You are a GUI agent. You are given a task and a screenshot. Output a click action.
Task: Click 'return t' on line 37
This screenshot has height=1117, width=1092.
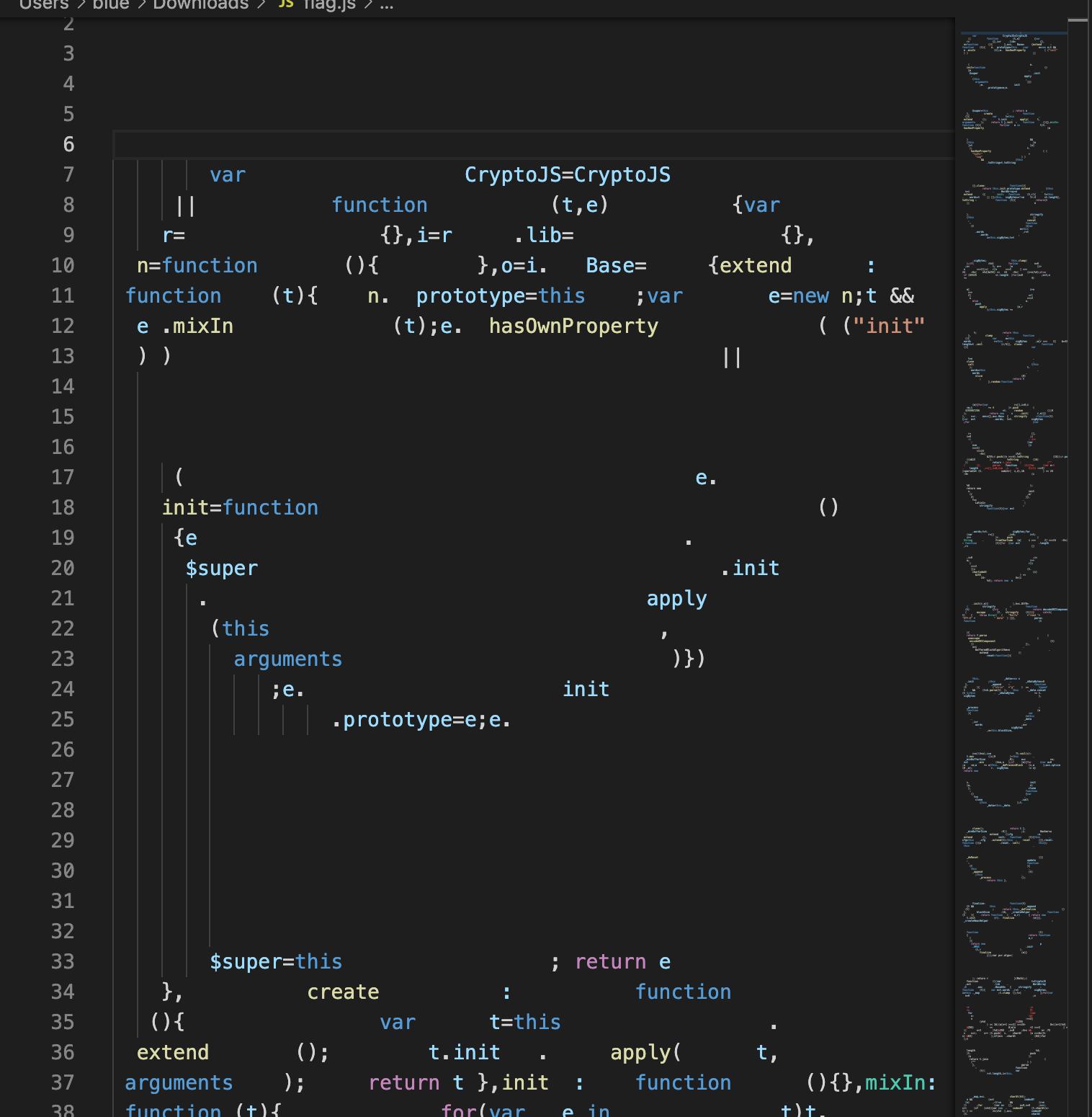[416, 1083]
